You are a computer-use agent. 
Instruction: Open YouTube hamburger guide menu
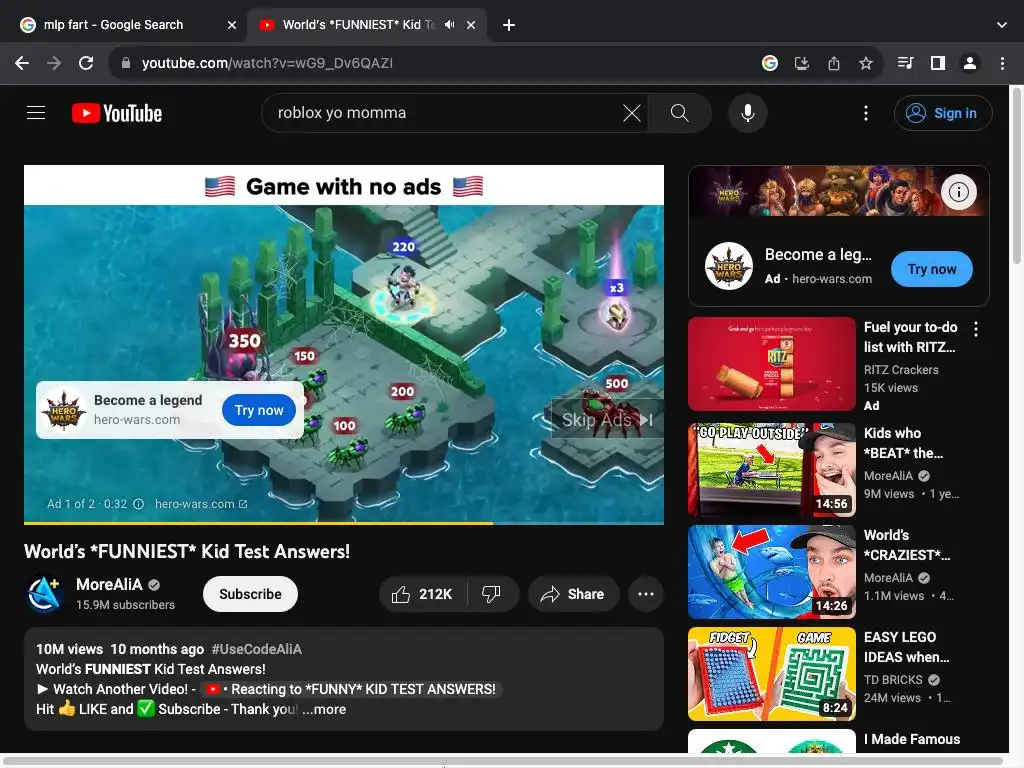pos(36,113)
